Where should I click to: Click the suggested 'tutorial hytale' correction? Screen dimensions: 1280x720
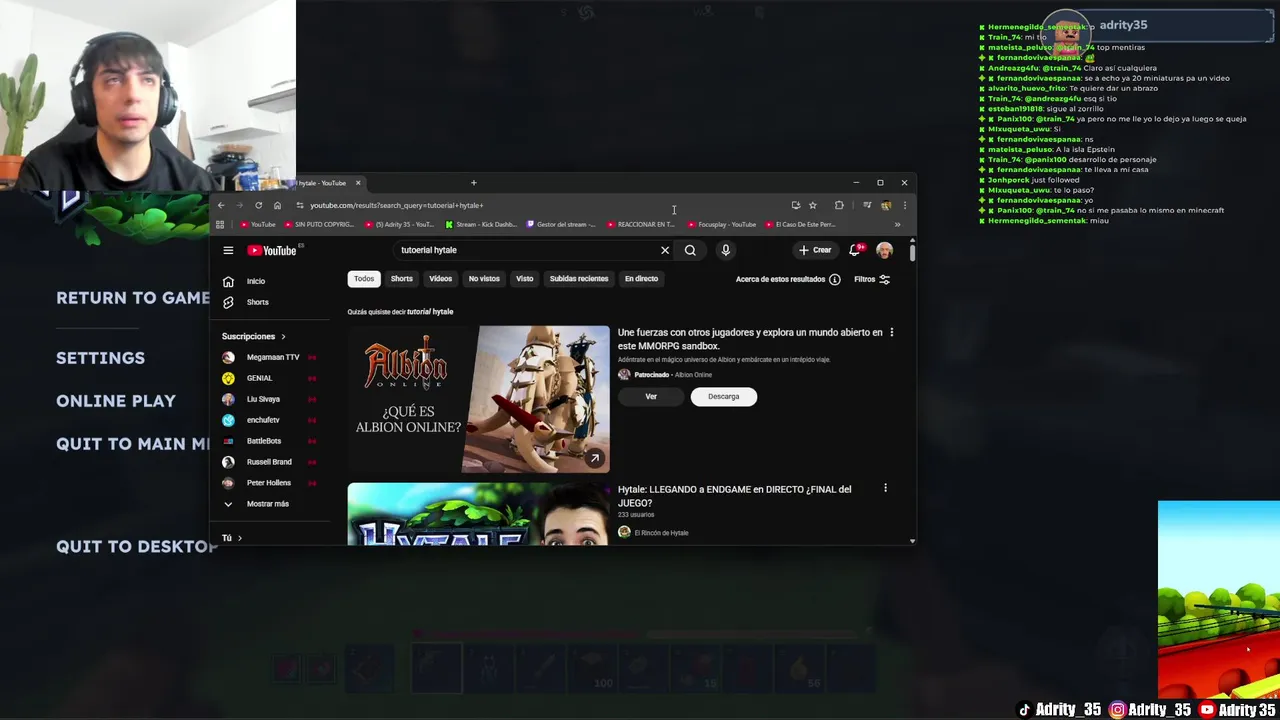click(x=430, y=312)
